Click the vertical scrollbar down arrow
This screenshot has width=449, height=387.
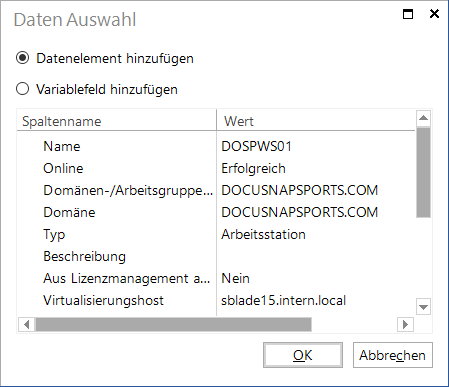click(x=423, y=307)
